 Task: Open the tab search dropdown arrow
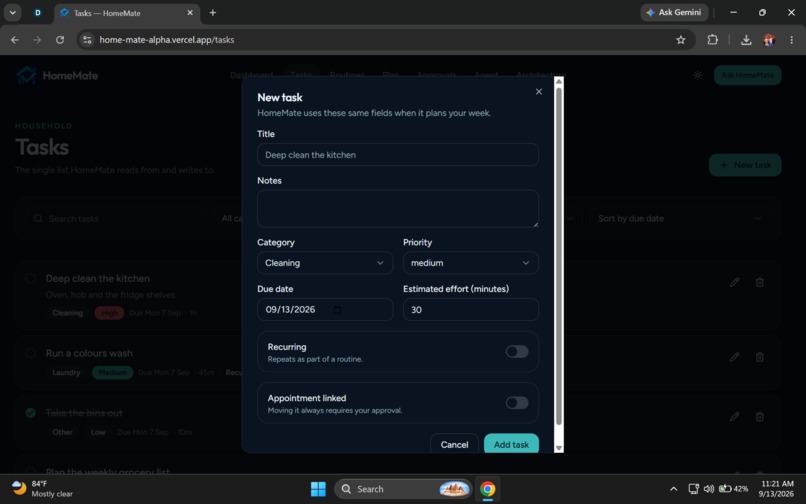click(12, 13)
